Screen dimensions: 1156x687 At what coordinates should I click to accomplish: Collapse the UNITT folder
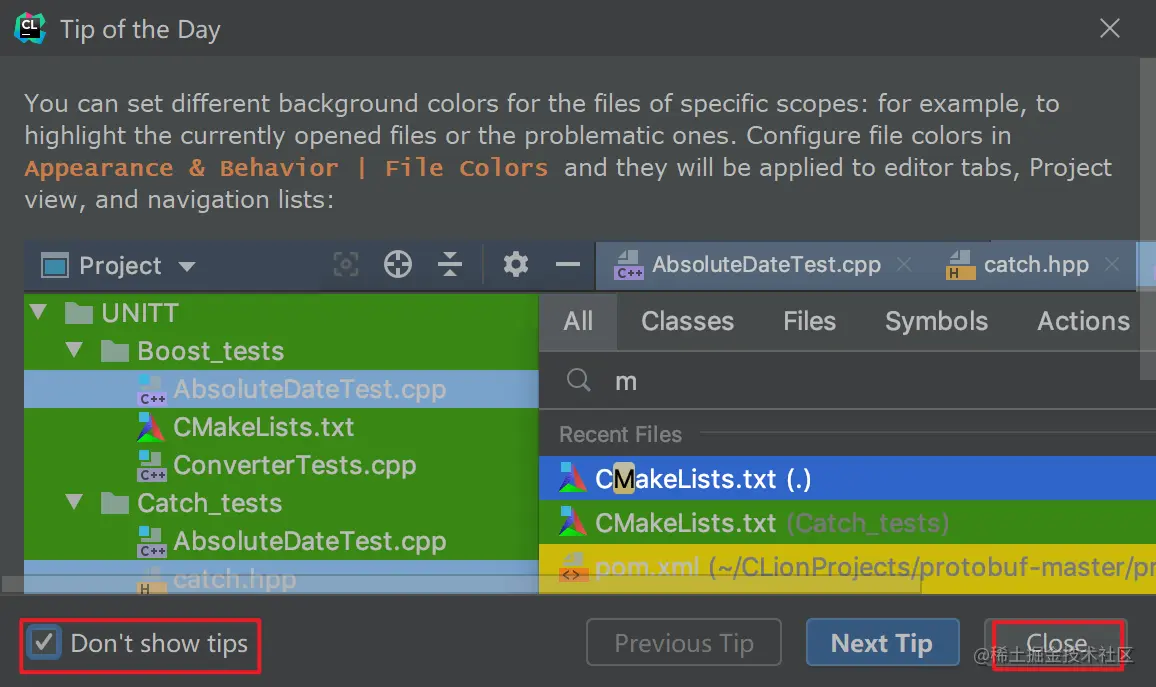[38, 313]
